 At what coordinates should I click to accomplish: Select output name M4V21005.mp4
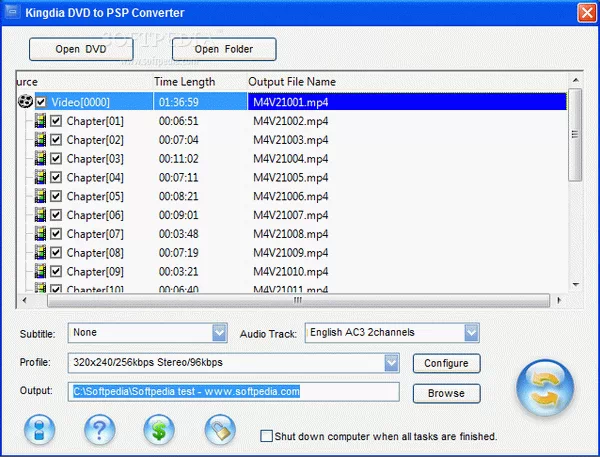pos(290,177)
